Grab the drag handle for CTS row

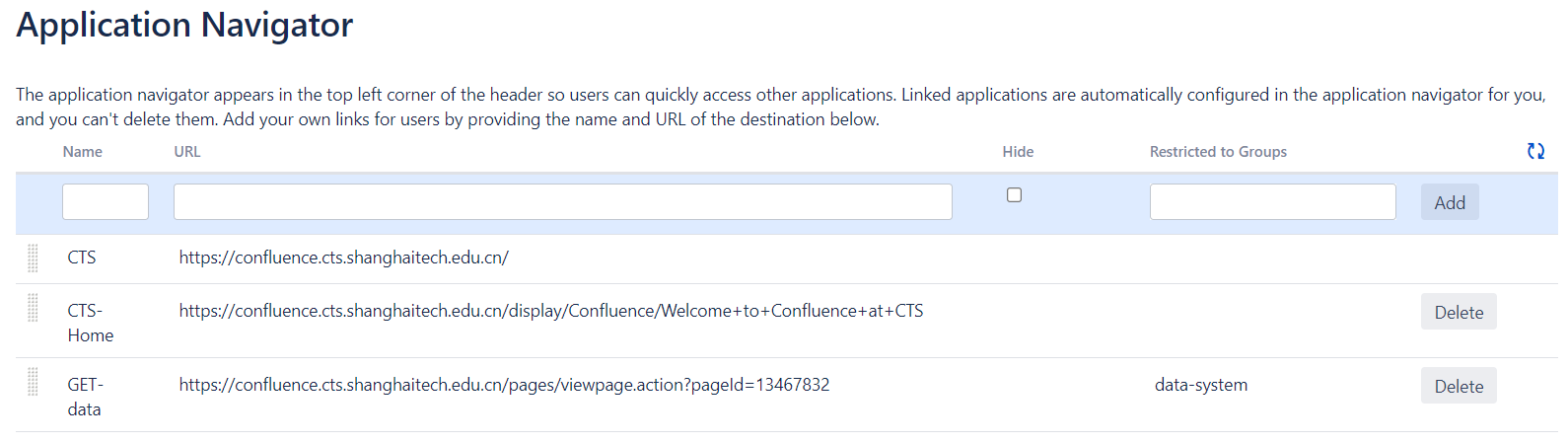click(x=33, y=258)
